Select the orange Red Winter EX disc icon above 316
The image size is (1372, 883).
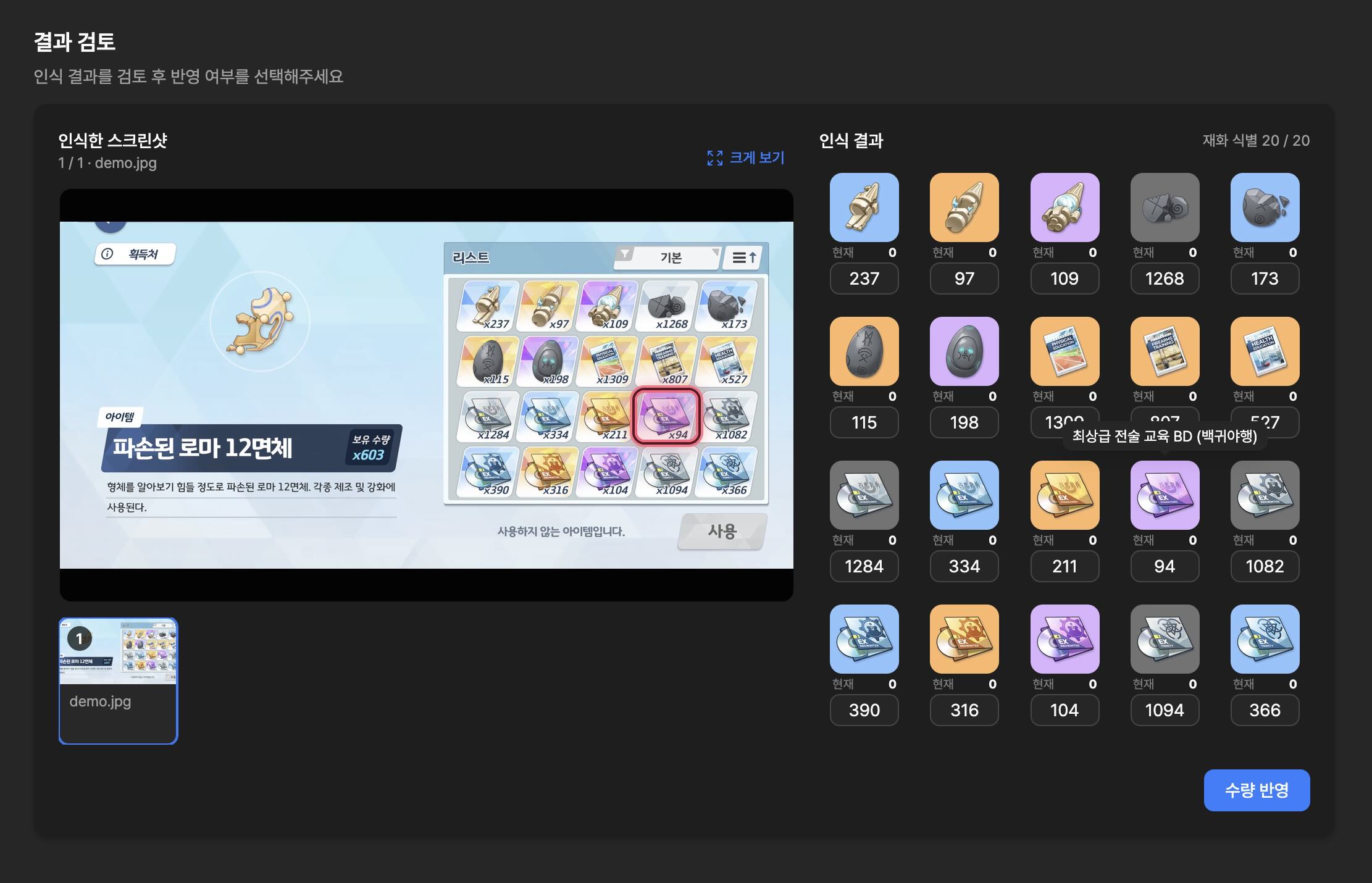(x=964, y=639)
